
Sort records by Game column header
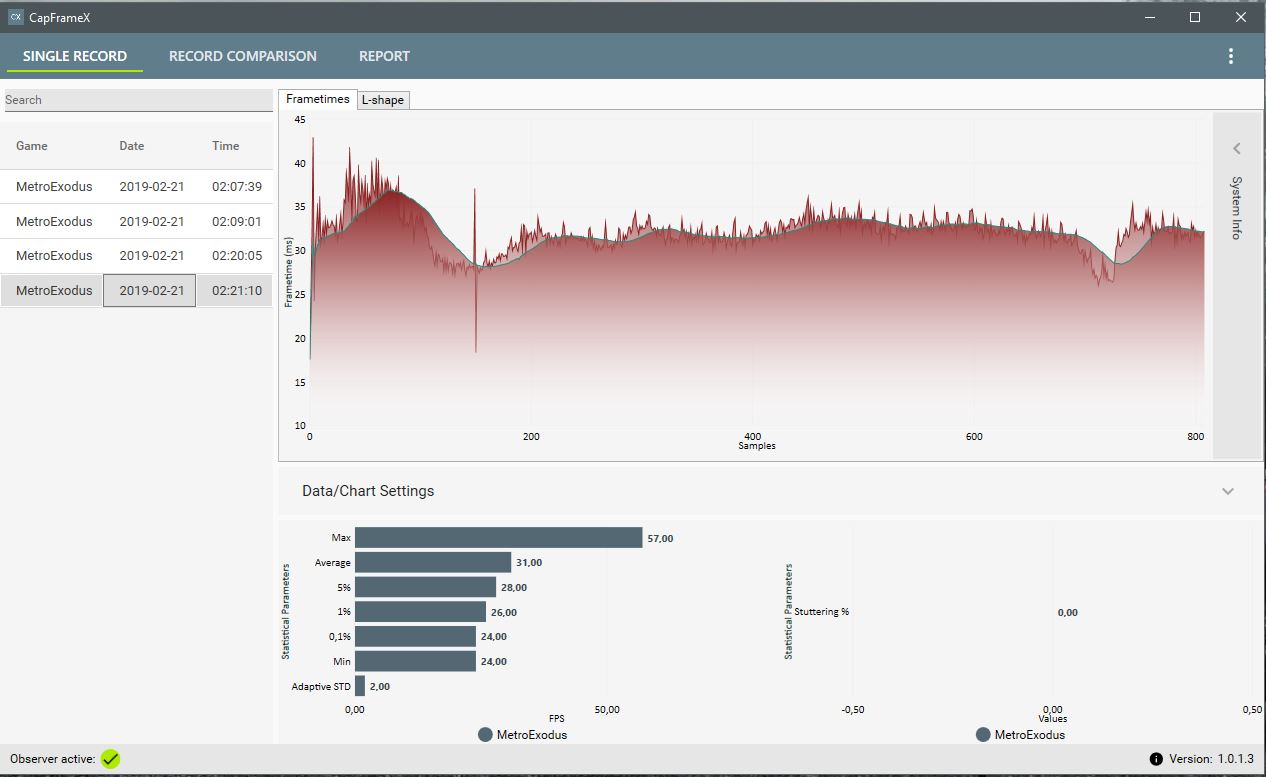[x=32, y=146]
